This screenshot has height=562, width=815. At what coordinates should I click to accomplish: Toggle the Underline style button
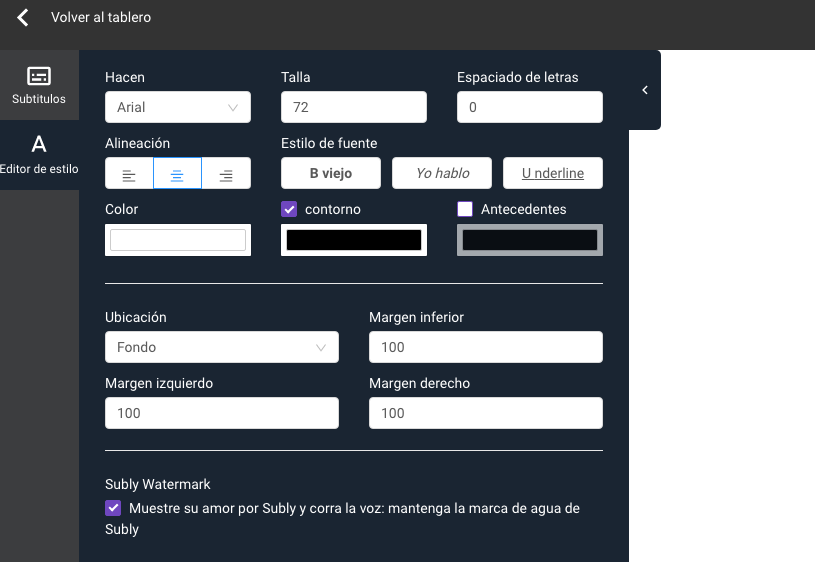pyautogui.click(x=552, y=173)
